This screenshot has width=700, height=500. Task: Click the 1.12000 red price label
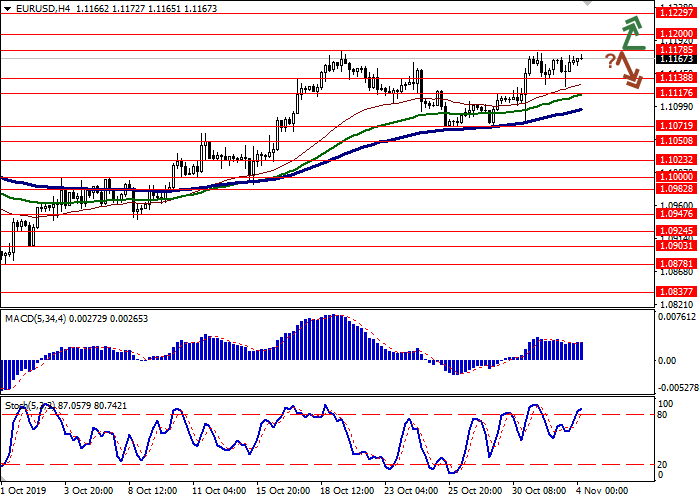(x=676, y=33)
